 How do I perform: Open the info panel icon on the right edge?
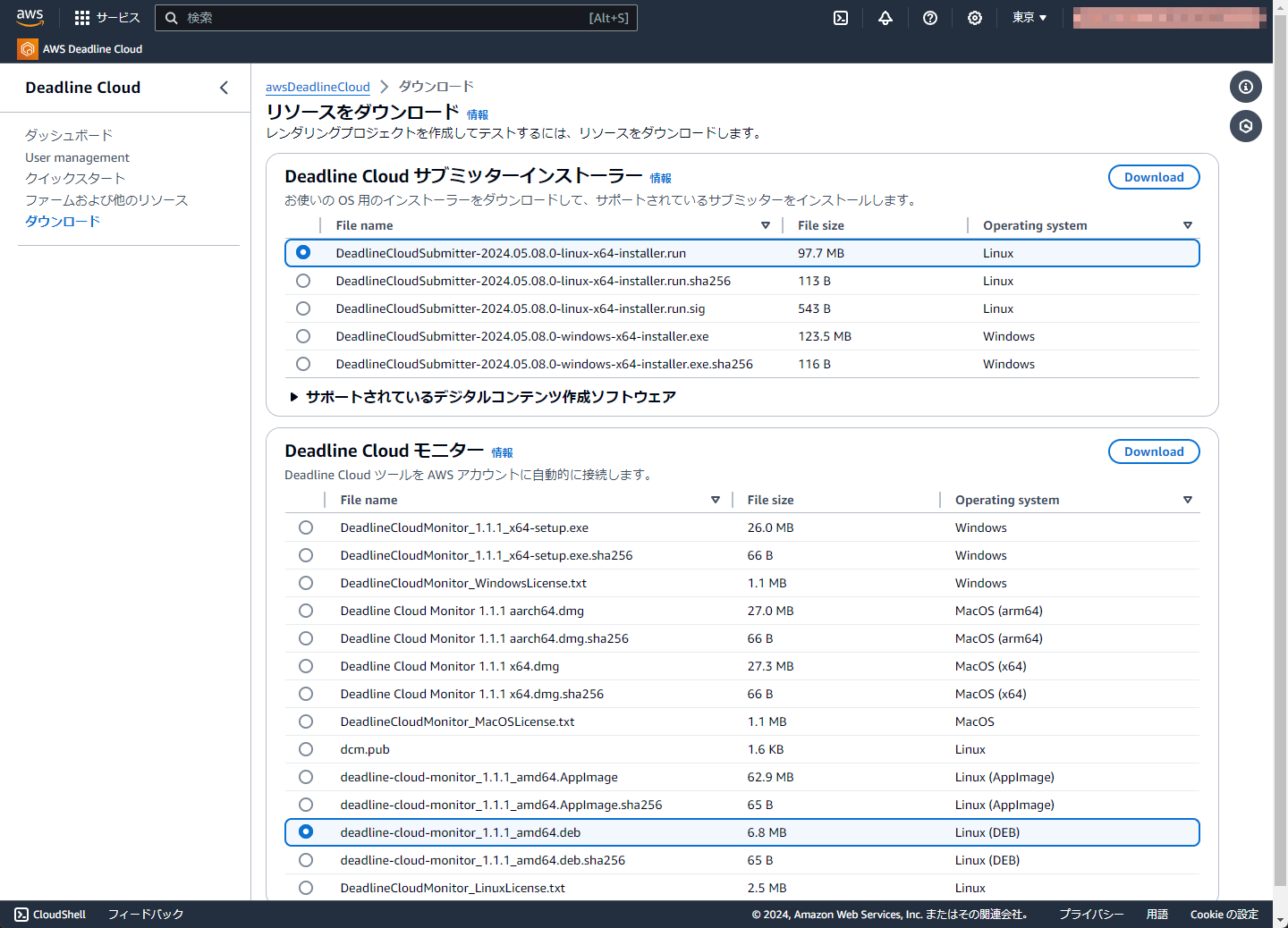tap(1246, 87)
